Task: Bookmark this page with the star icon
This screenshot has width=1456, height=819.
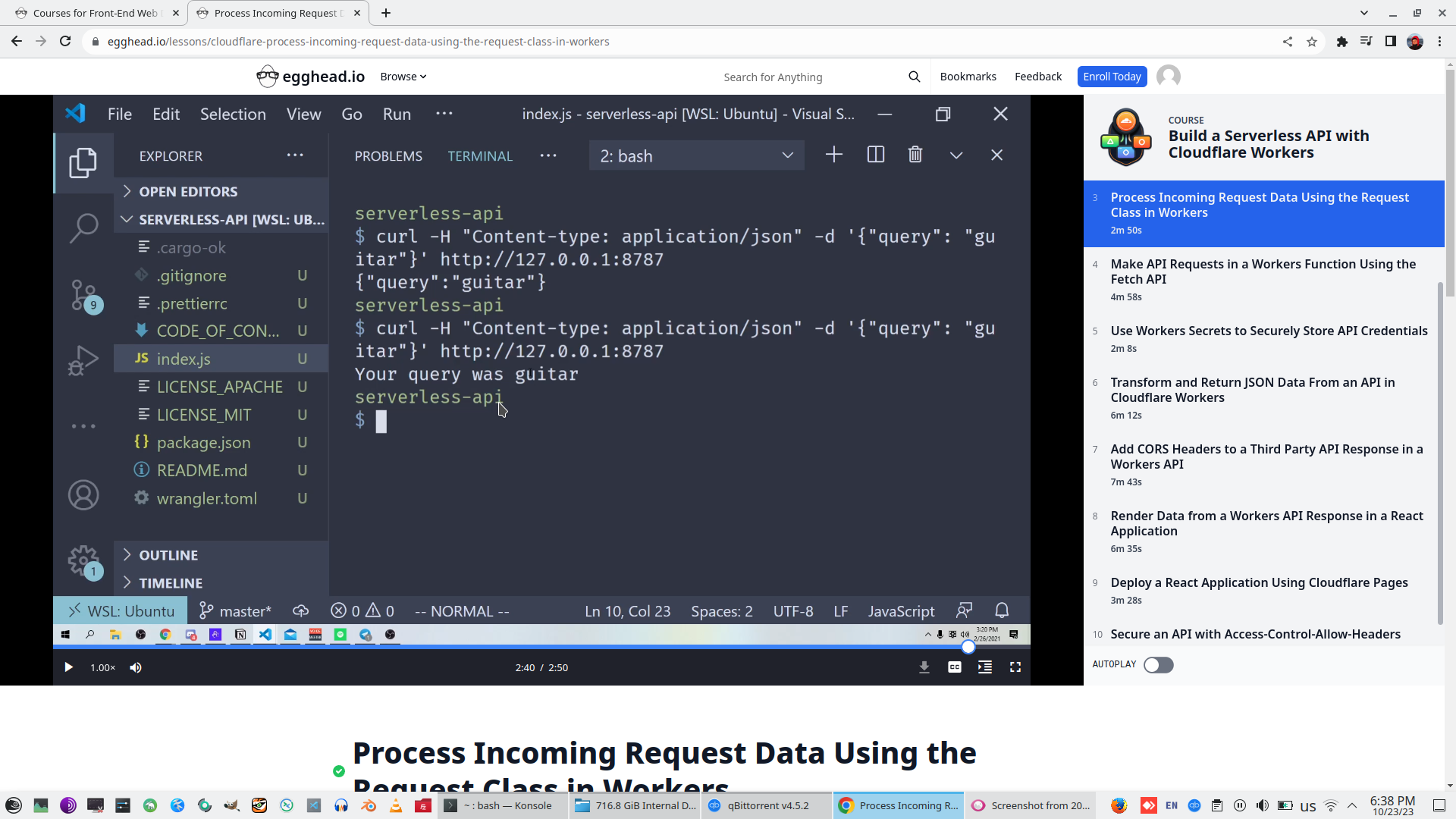Action: click(x=1312, y=42)
